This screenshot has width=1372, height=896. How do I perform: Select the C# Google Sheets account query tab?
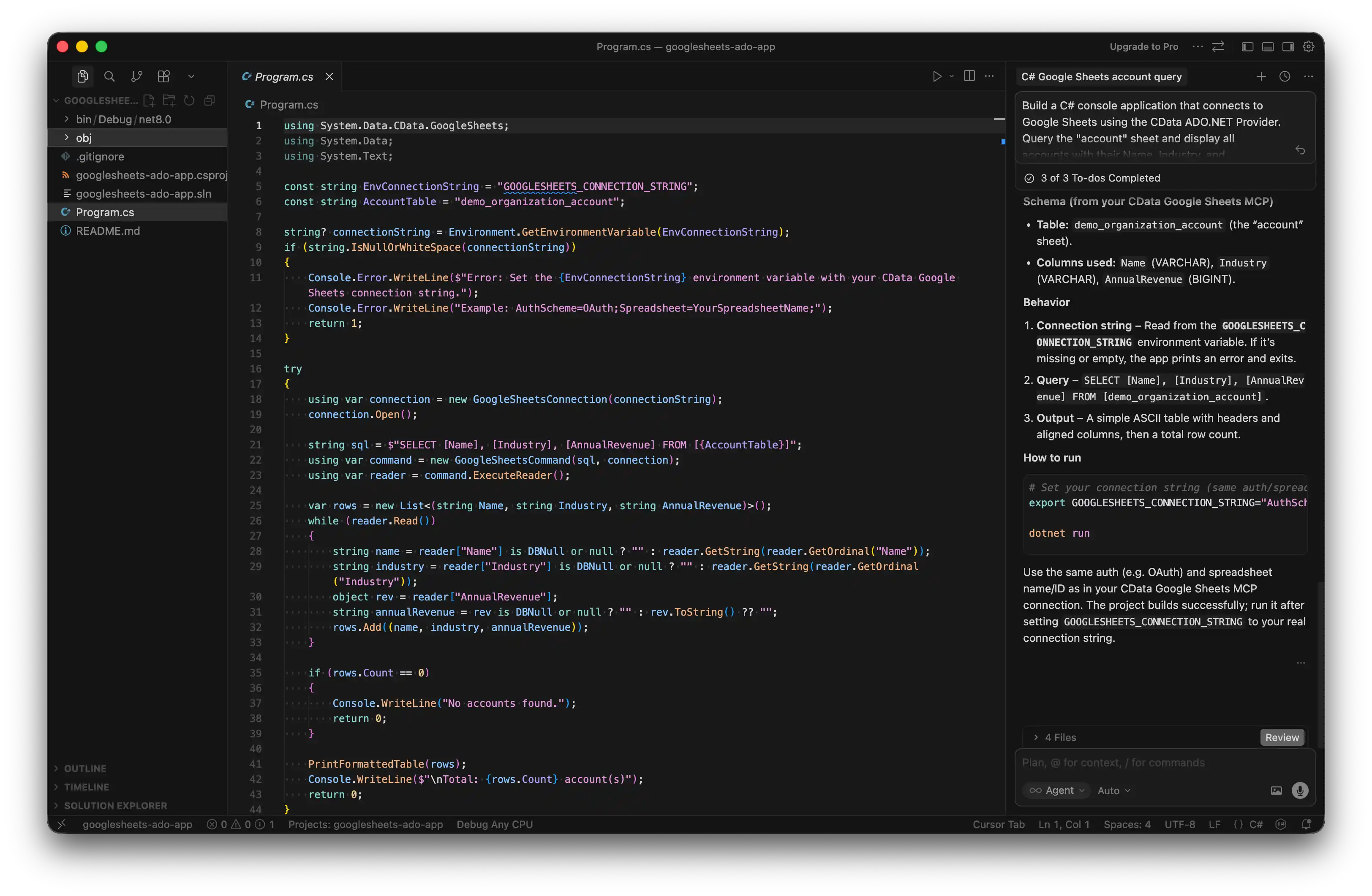tap(1101, 76)
